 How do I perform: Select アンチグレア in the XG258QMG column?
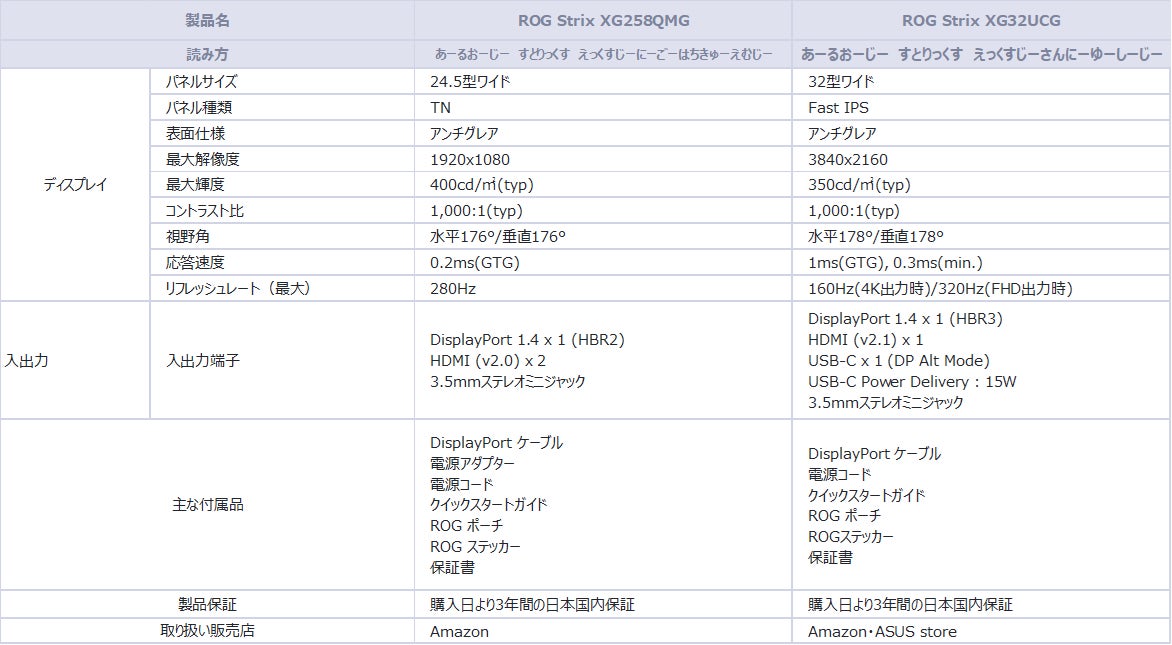464,134
